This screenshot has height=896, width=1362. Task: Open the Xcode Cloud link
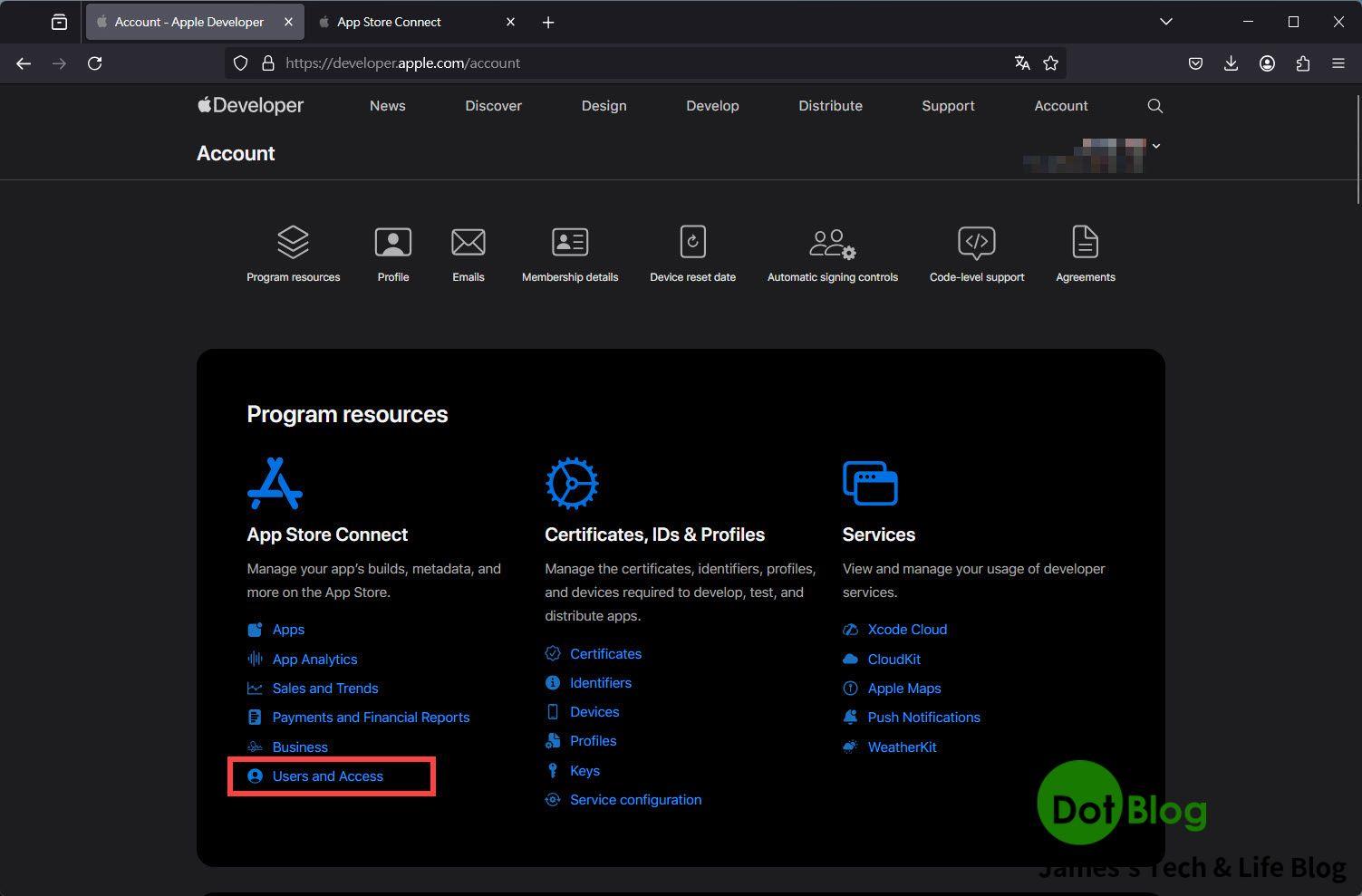[907, 630]
